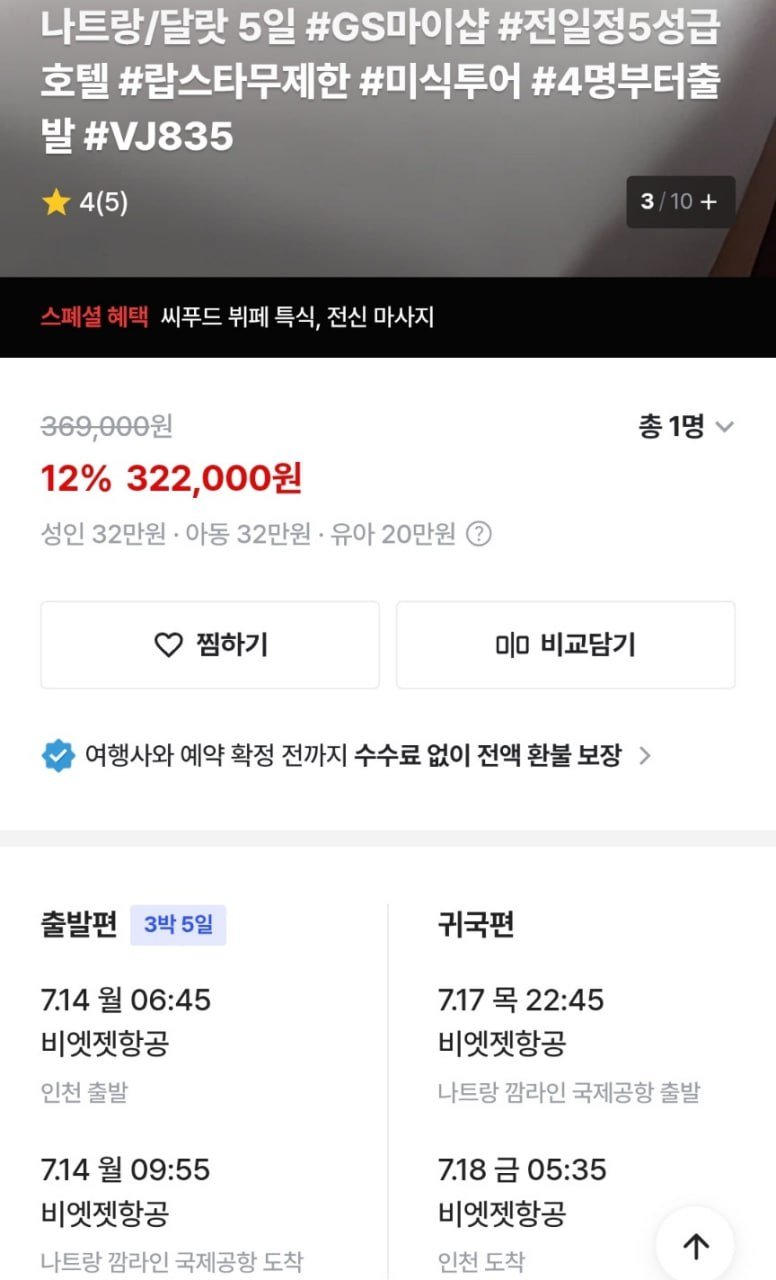Click the 수수료 없이 전액 환불 보장 link
The width and height of the screenshot is (776, 1280).
click(x=487, y=755)
